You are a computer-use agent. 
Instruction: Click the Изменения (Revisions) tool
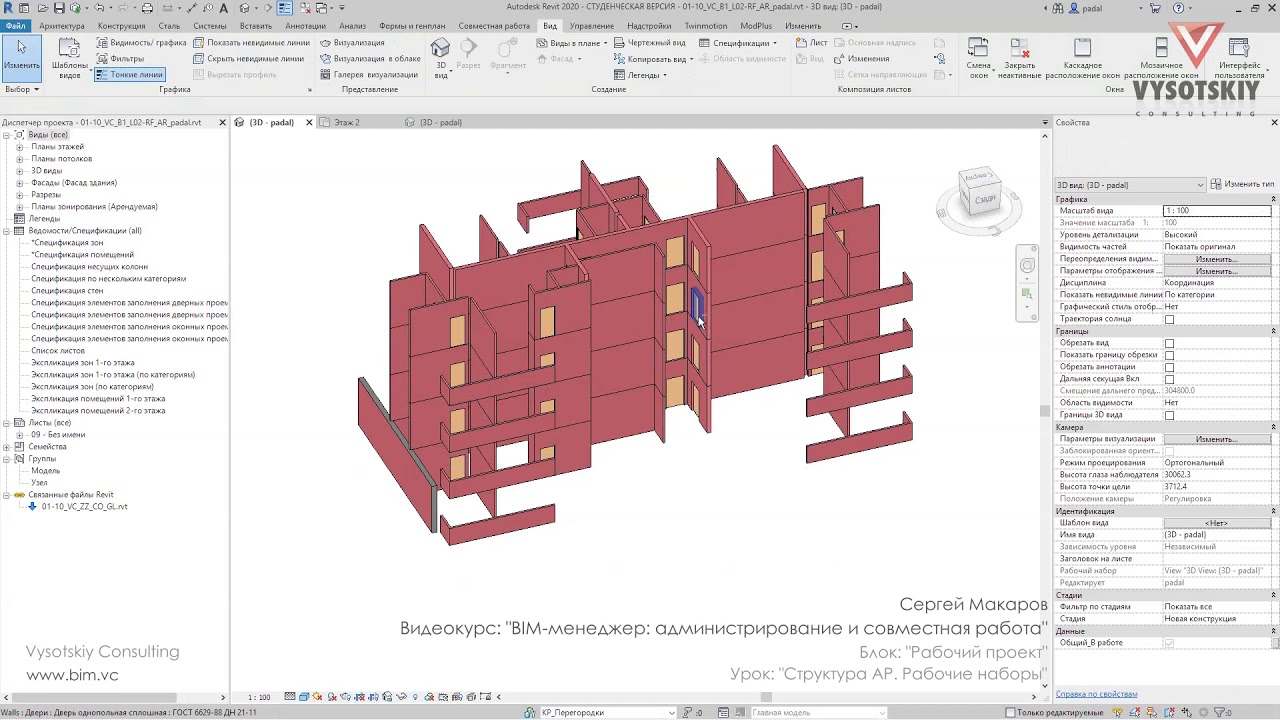860,59
